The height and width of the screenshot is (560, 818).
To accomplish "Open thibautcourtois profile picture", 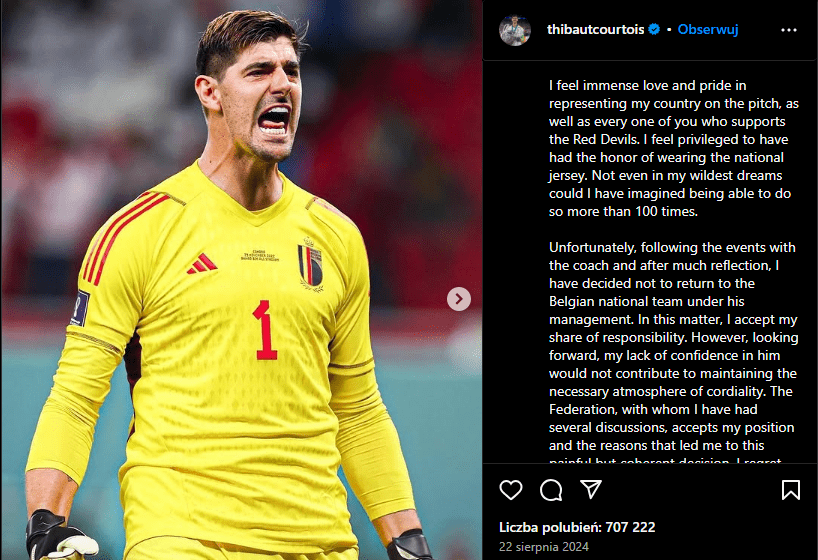I will coord(514,30).
